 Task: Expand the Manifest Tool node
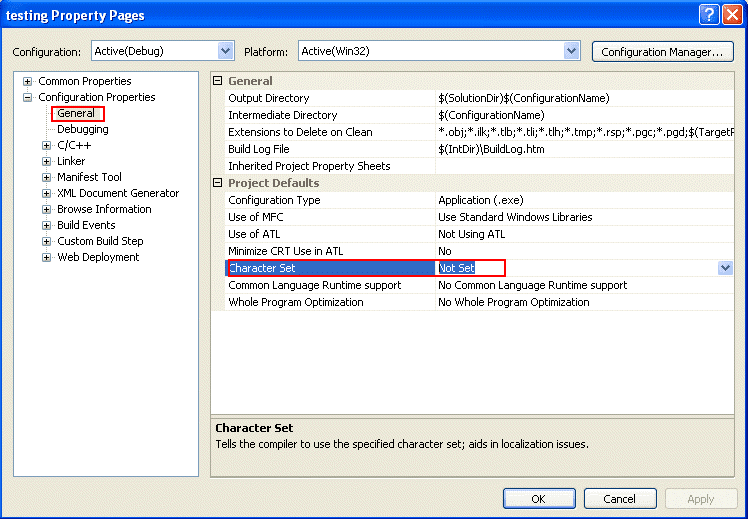tap(46, 177)
